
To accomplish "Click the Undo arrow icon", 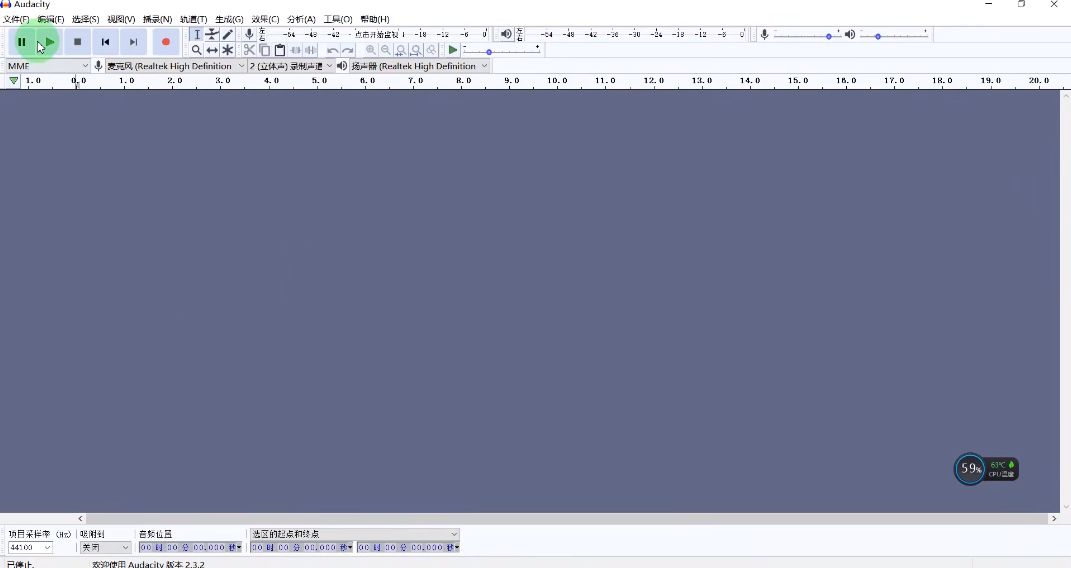I will pos(332,50).
